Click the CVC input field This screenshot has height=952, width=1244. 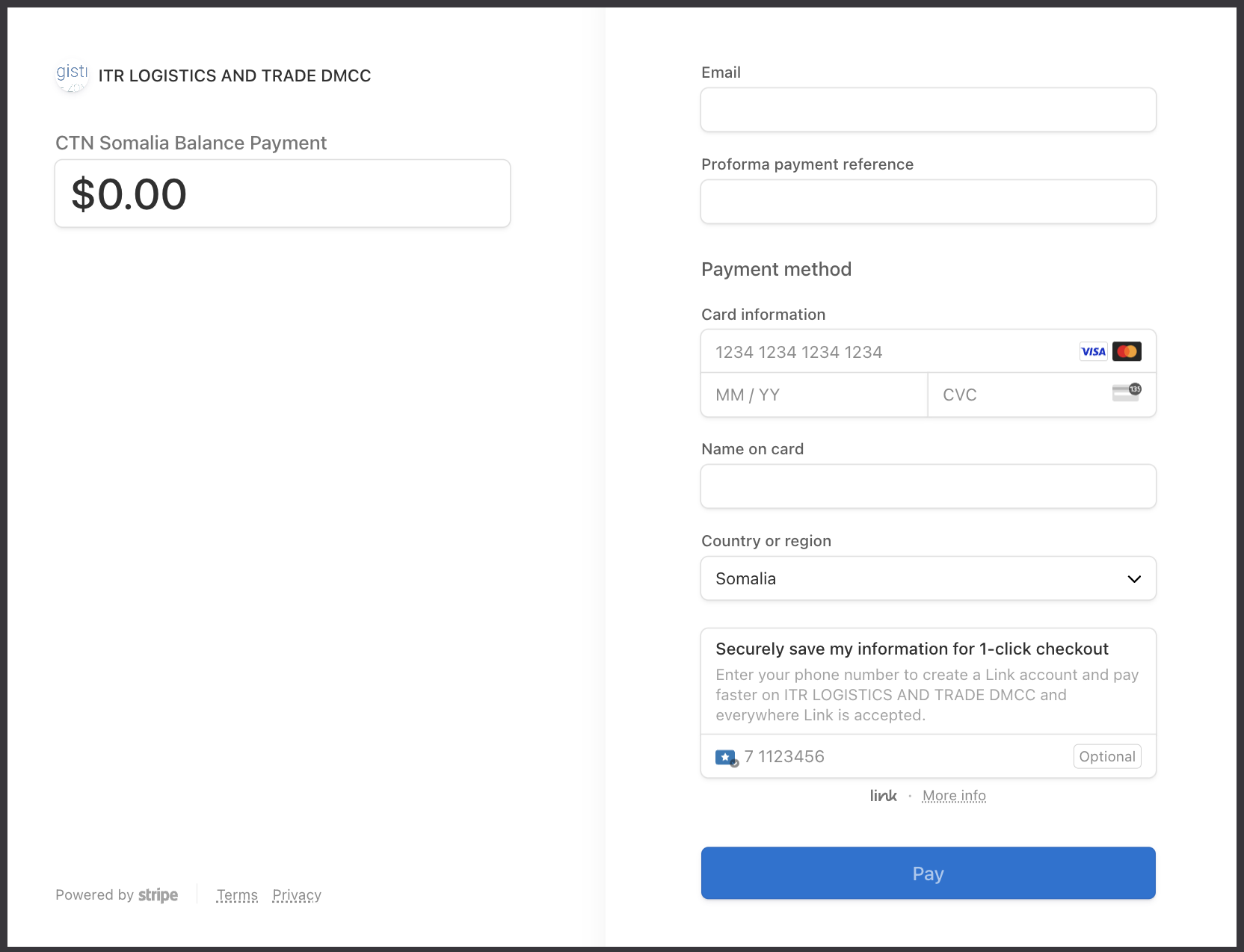[x=1041, y=395]
